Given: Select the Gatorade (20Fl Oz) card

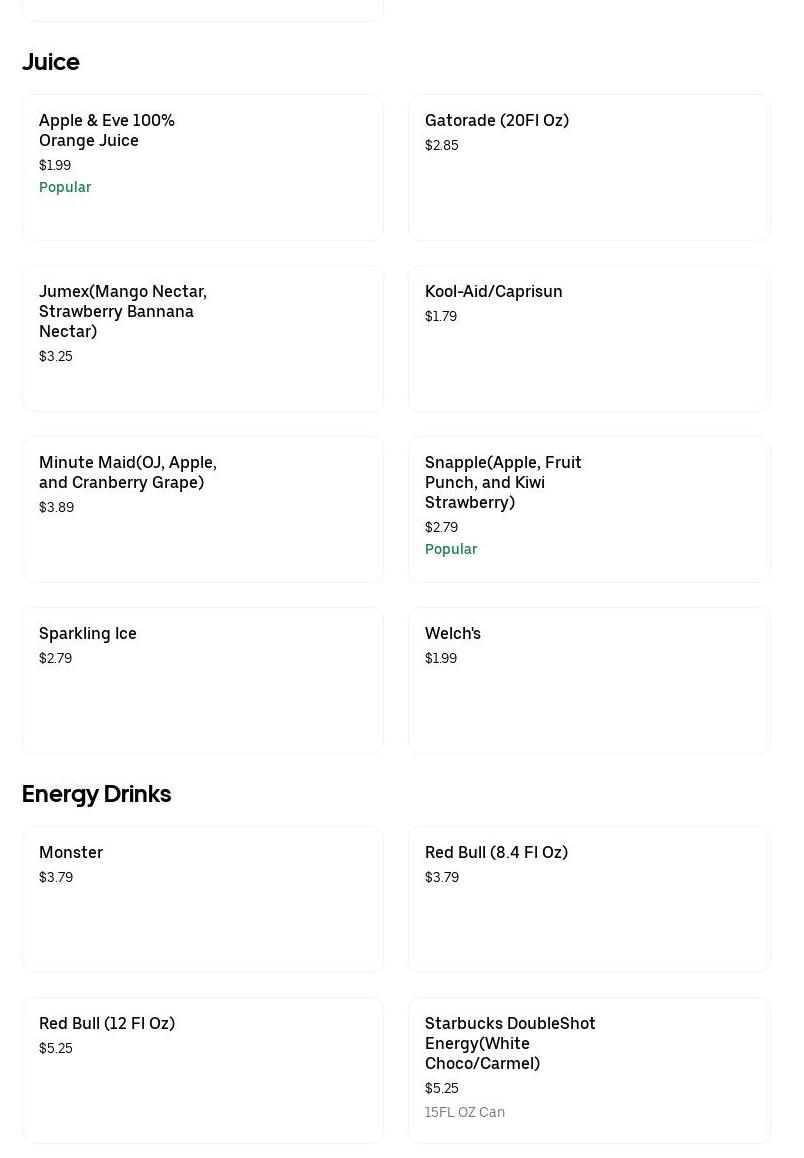Looking at the screenshot, I should [x=589, y=167].
